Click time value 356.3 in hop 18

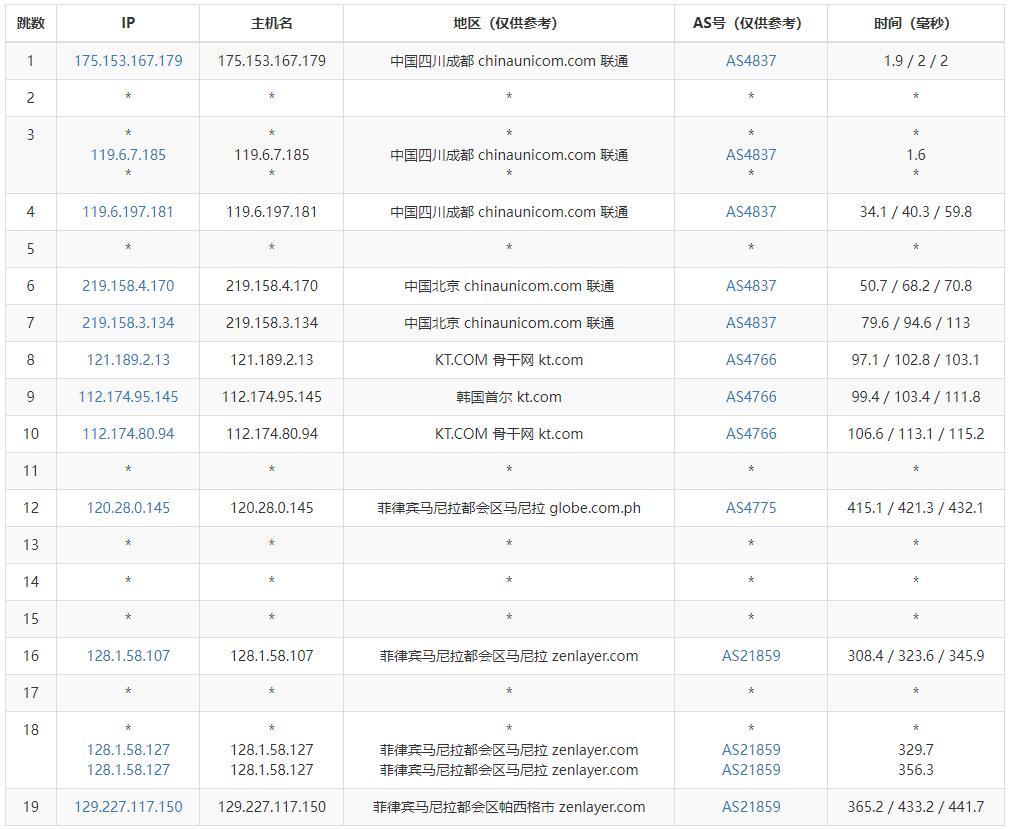915,770
